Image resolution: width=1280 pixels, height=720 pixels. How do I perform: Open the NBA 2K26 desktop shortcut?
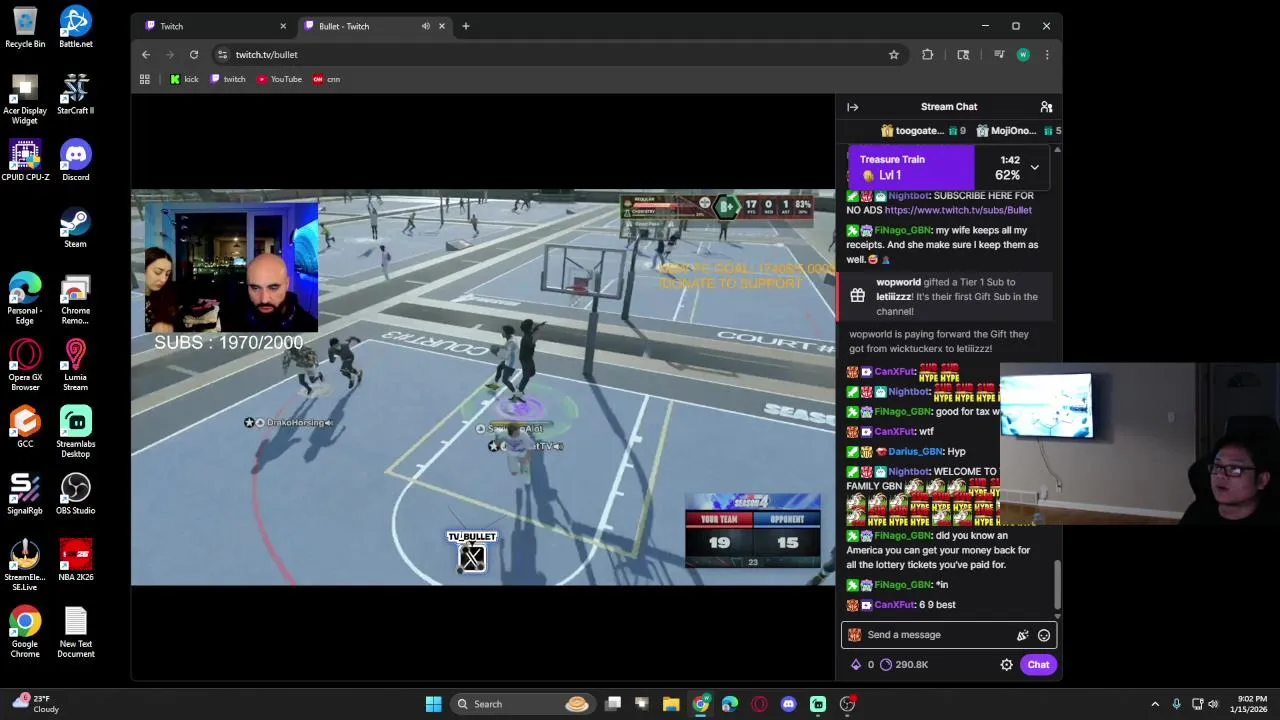click(x=76, y=561)
